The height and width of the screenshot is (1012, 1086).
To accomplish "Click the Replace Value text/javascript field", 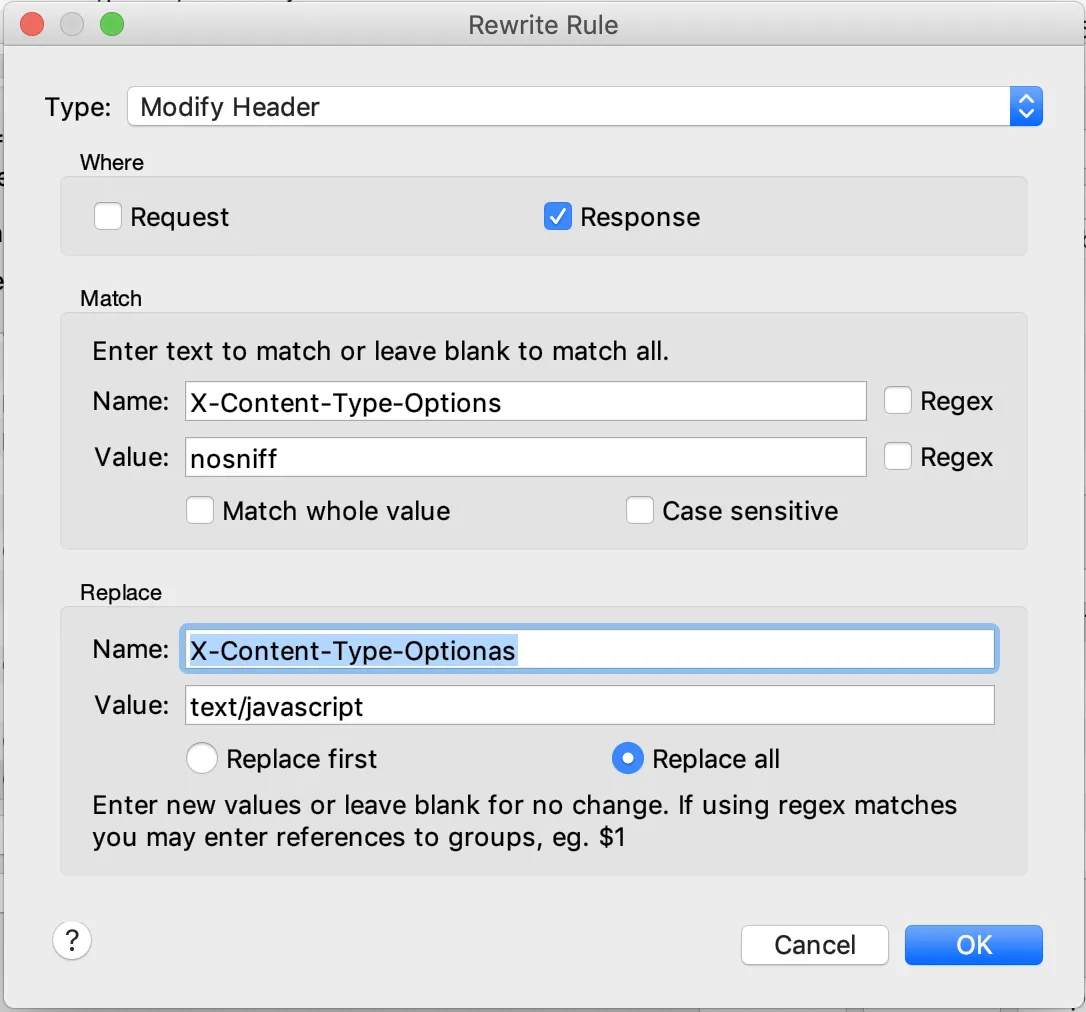I will point(590,706).
